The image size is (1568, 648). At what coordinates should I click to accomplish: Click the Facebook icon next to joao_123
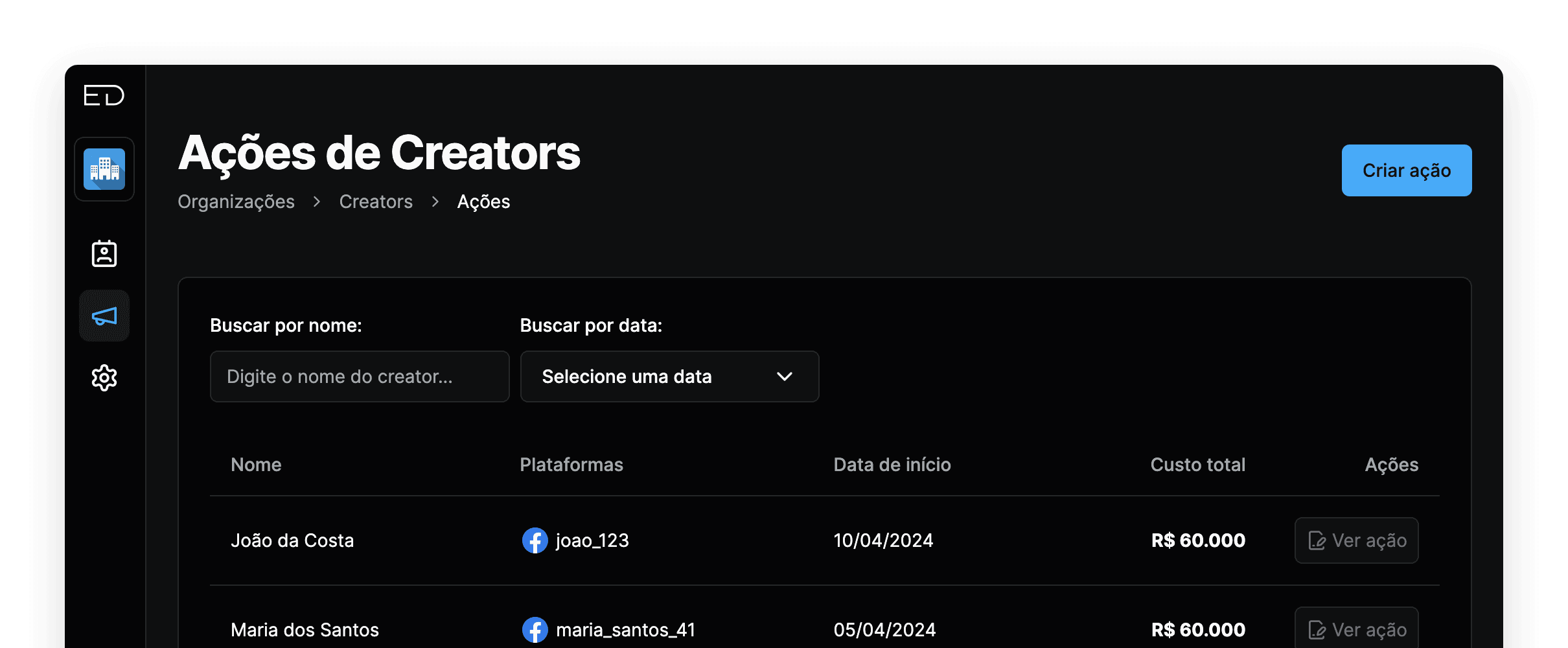coord(535,540)
